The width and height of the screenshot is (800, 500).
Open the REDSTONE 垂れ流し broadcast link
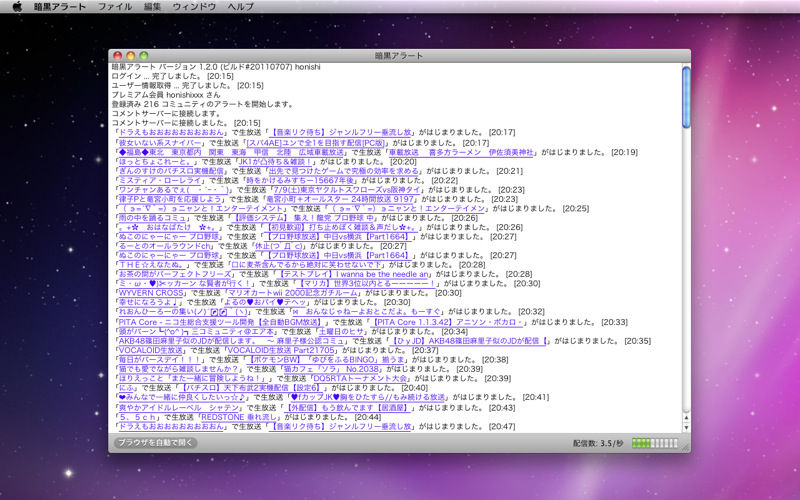[x=239, y=417]
